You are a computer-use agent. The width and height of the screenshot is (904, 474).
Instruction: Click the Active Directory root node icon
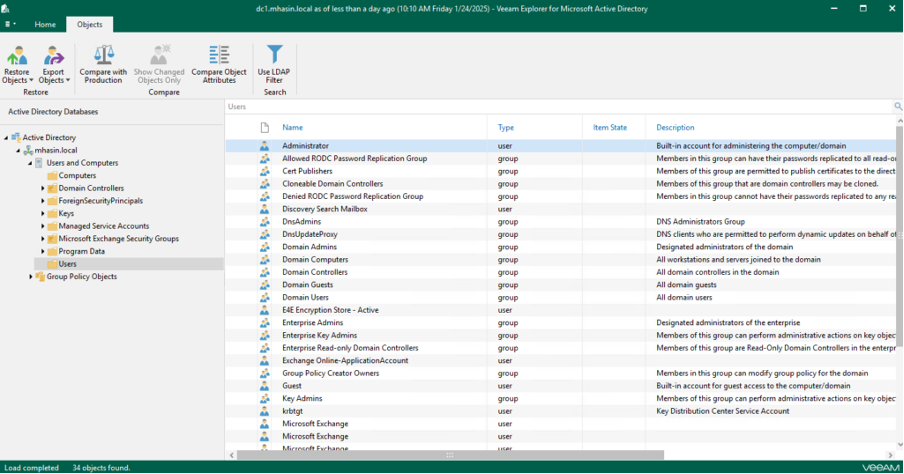(x=16, y=137)
